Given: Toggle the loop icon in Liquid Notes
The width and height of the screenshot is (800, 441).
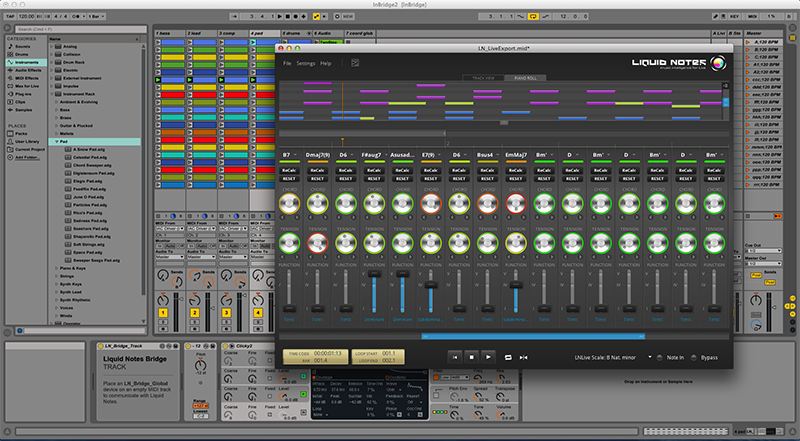Looking at the screenshot, I should pyautogui.click(x=507, y=356).
